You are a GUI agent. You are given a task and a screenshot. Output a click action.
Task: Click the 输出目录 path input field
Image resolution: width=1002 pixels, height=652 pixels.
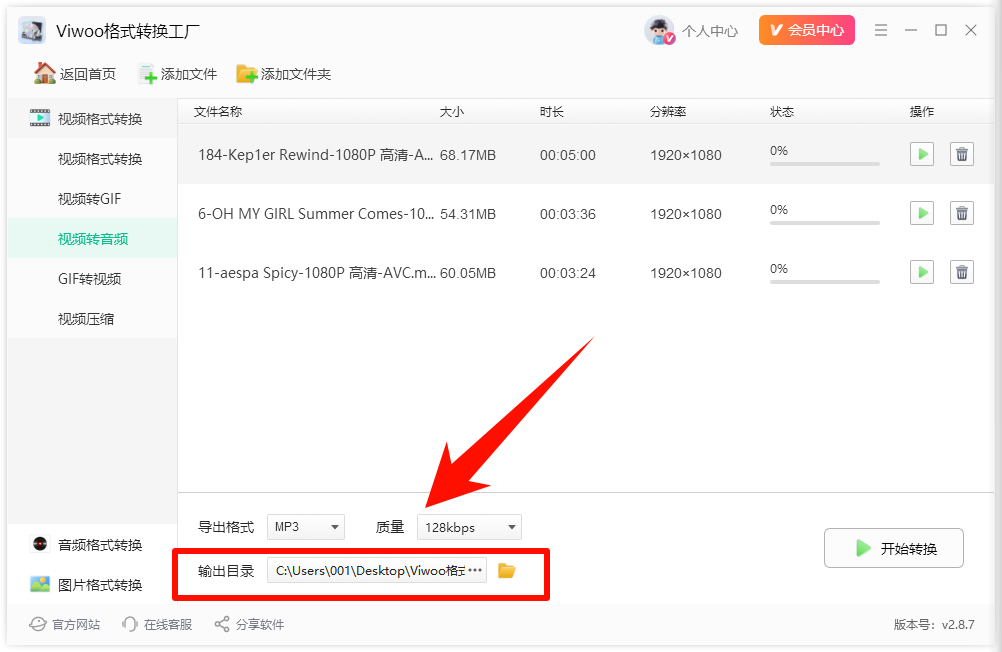376,570
